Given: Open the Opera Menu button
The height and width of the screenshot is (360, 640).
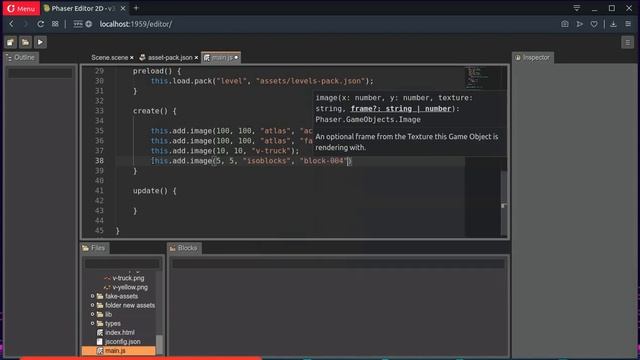Looking at the screenshot, I should click(21, 8).
